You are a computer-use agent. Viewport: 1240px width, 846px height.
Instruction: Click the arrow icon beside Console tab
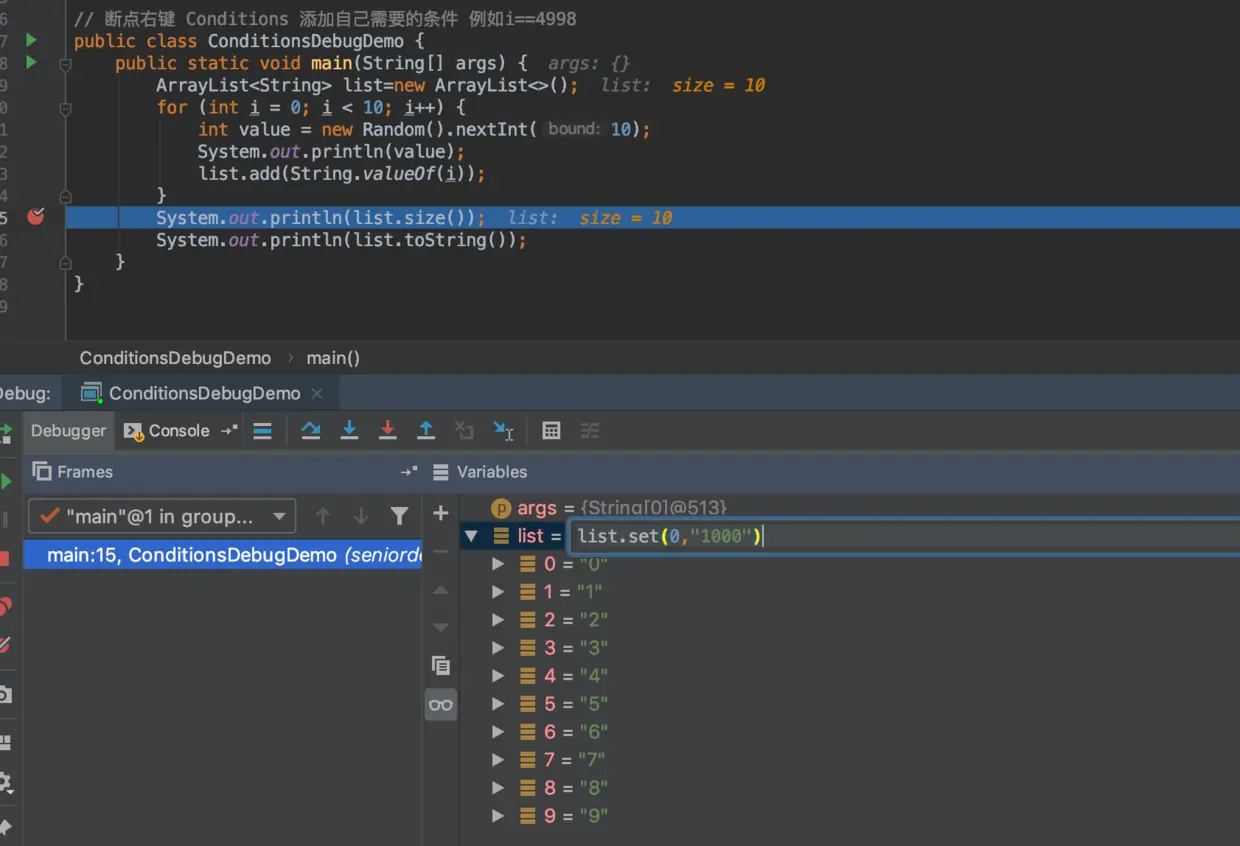229,431
